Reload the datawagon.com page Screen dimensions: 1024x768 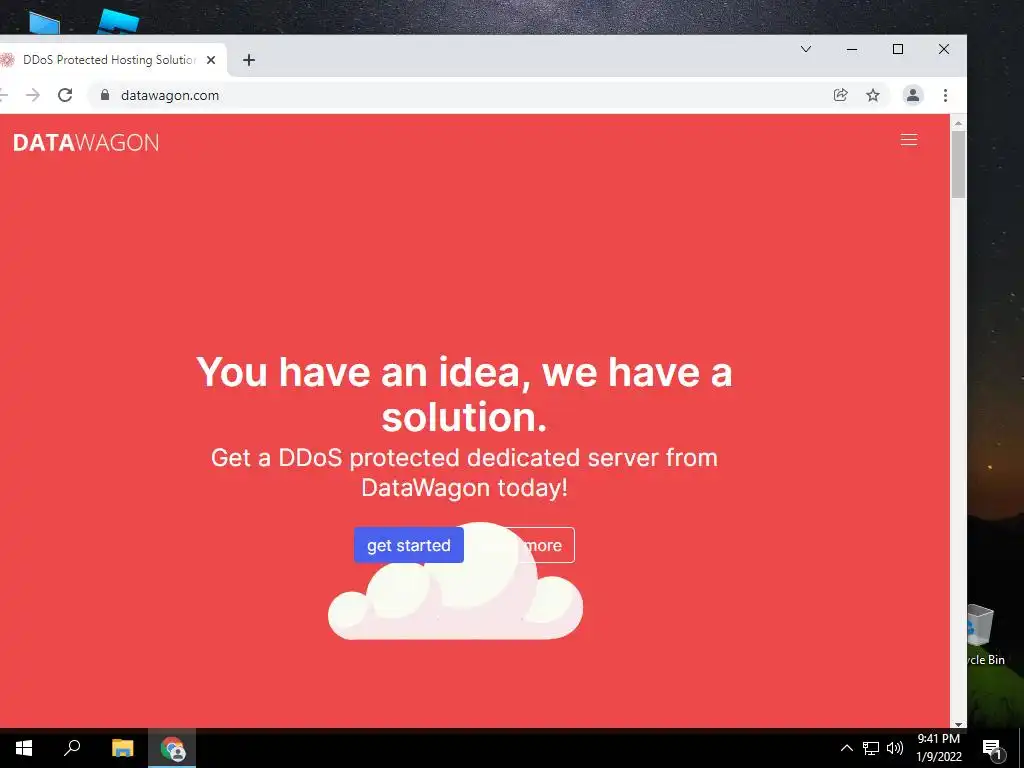pyautogui.click(x=65, y=95)
